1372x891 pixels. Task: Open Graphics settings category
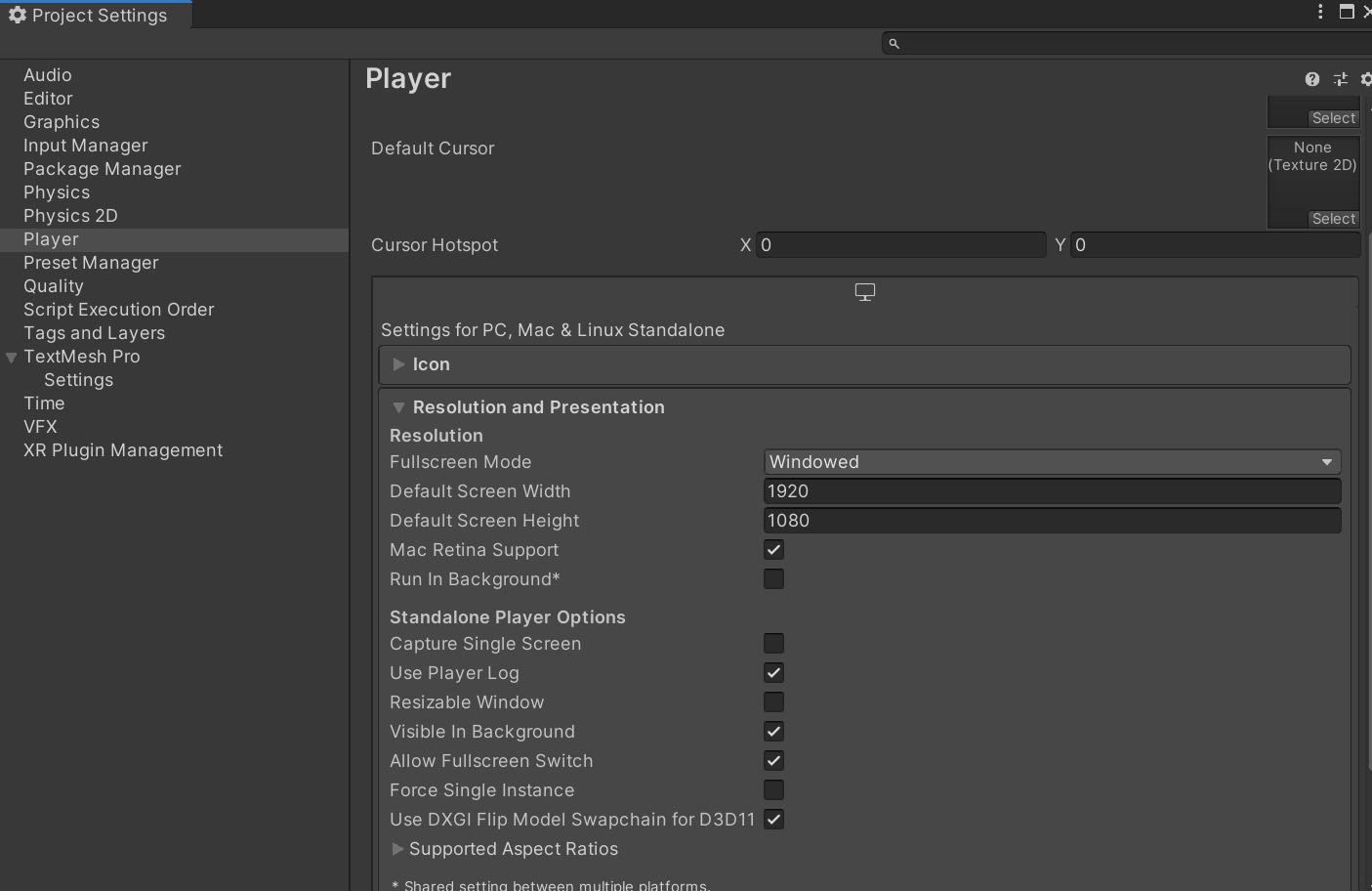[62, 122]
